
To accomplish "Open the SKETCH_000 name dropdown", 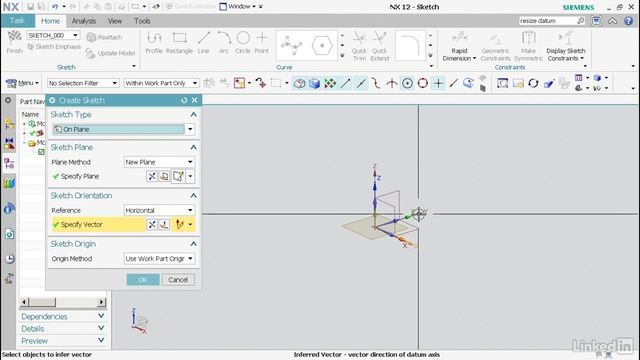I will (x=53, y=36).
